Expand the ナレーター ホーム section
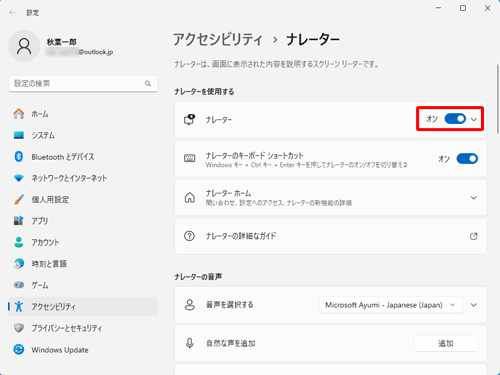This screenshot has height=375, width=500. point(474,198)
